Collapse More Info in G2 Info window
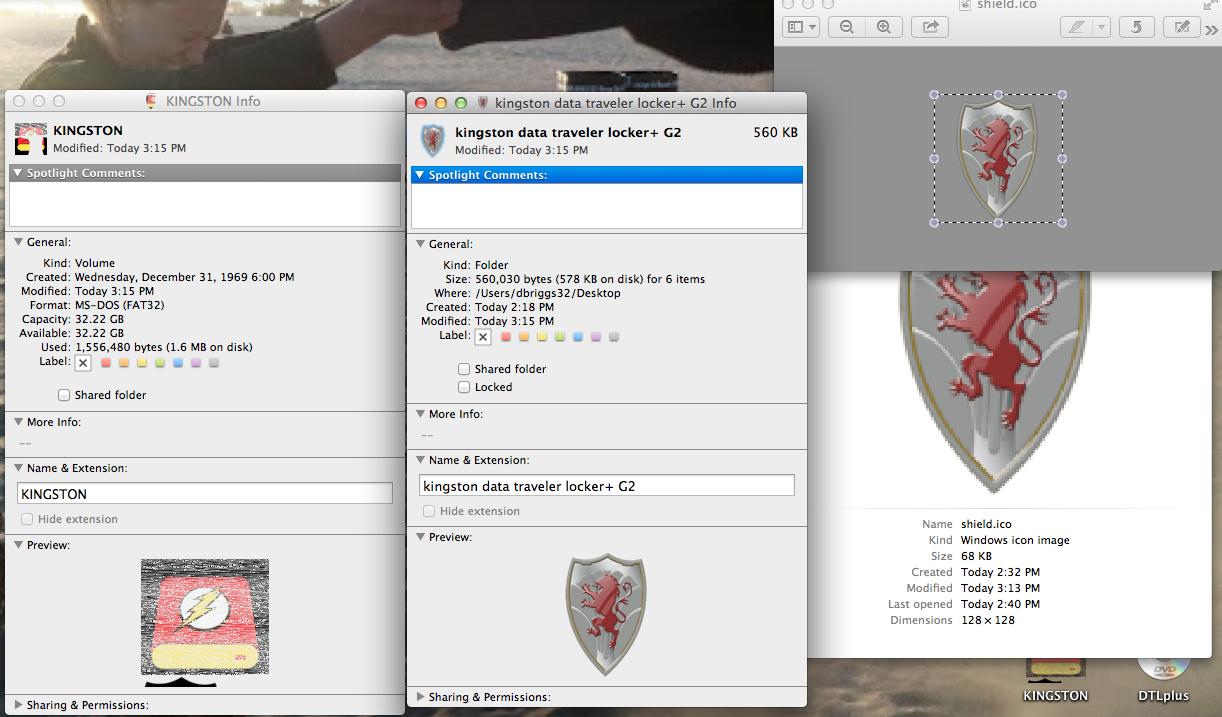This screenshot has width=1222, height=717. [x=420, y=414]
